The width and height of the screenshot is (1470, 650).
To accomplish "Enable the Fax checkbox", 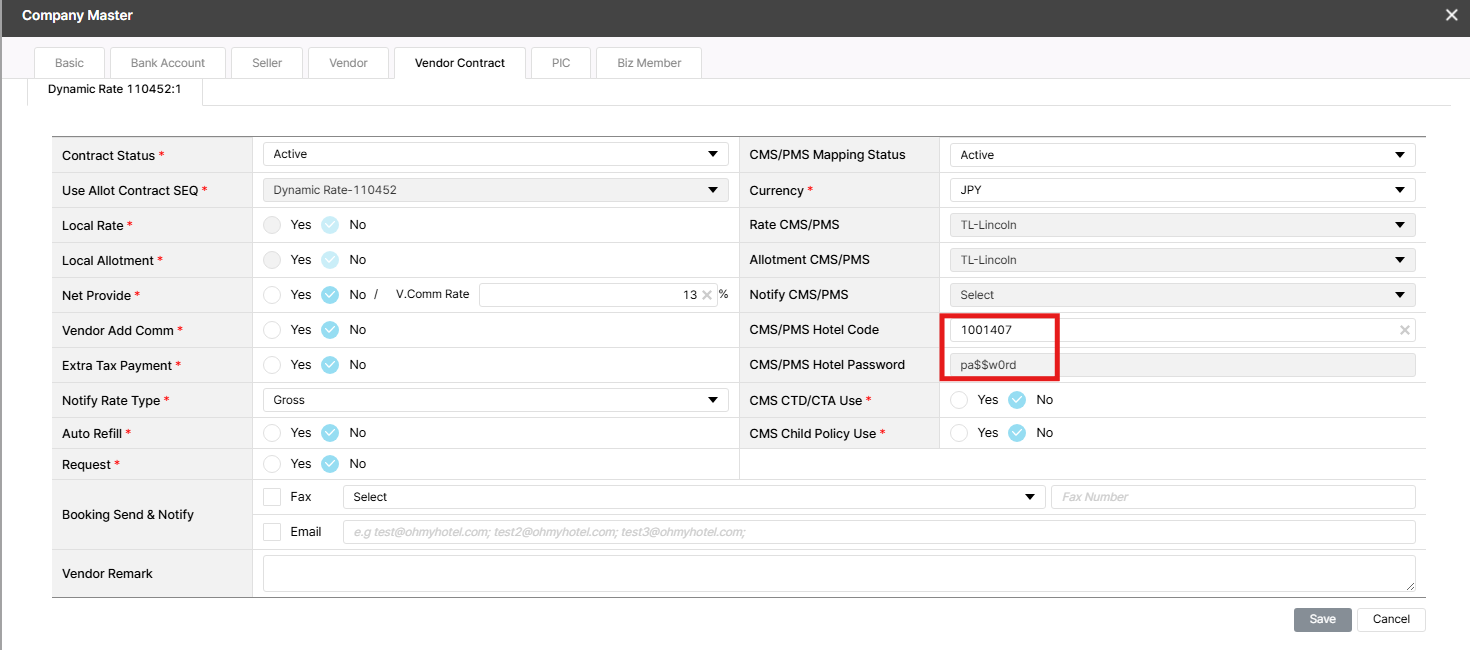I will coord(272,497).
